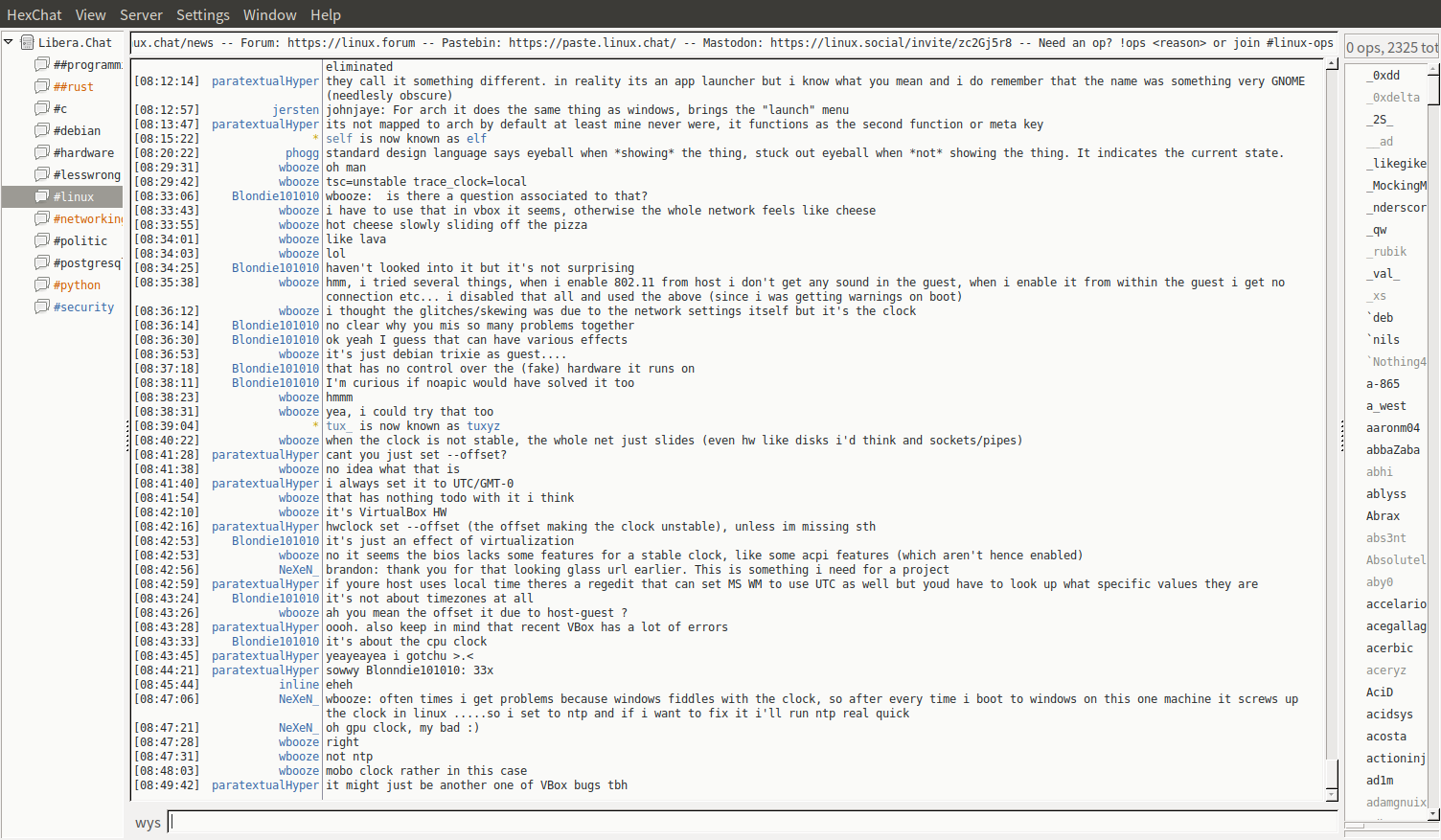Click the #linux channel icon
This screenshot has height=840, width=1441.
click(x=42, y=196)
